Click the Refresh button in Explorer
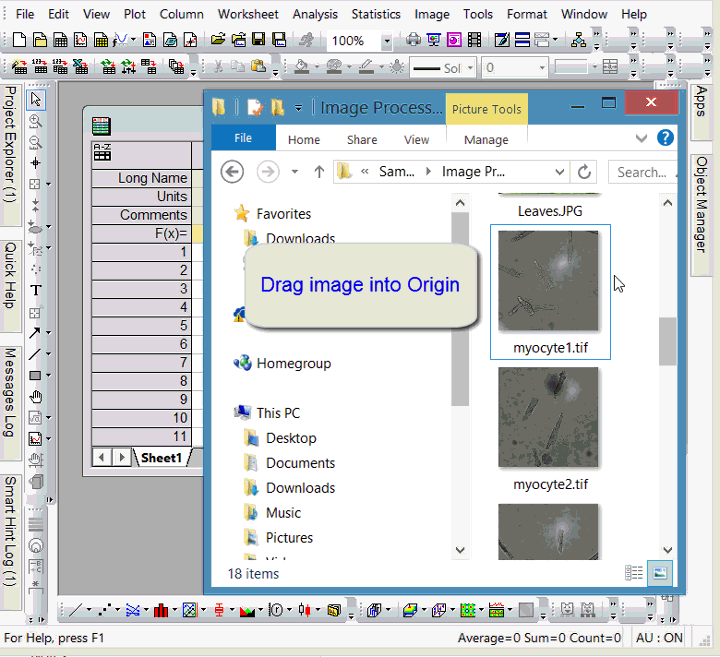The image size is (720, 657). point(585,172)
